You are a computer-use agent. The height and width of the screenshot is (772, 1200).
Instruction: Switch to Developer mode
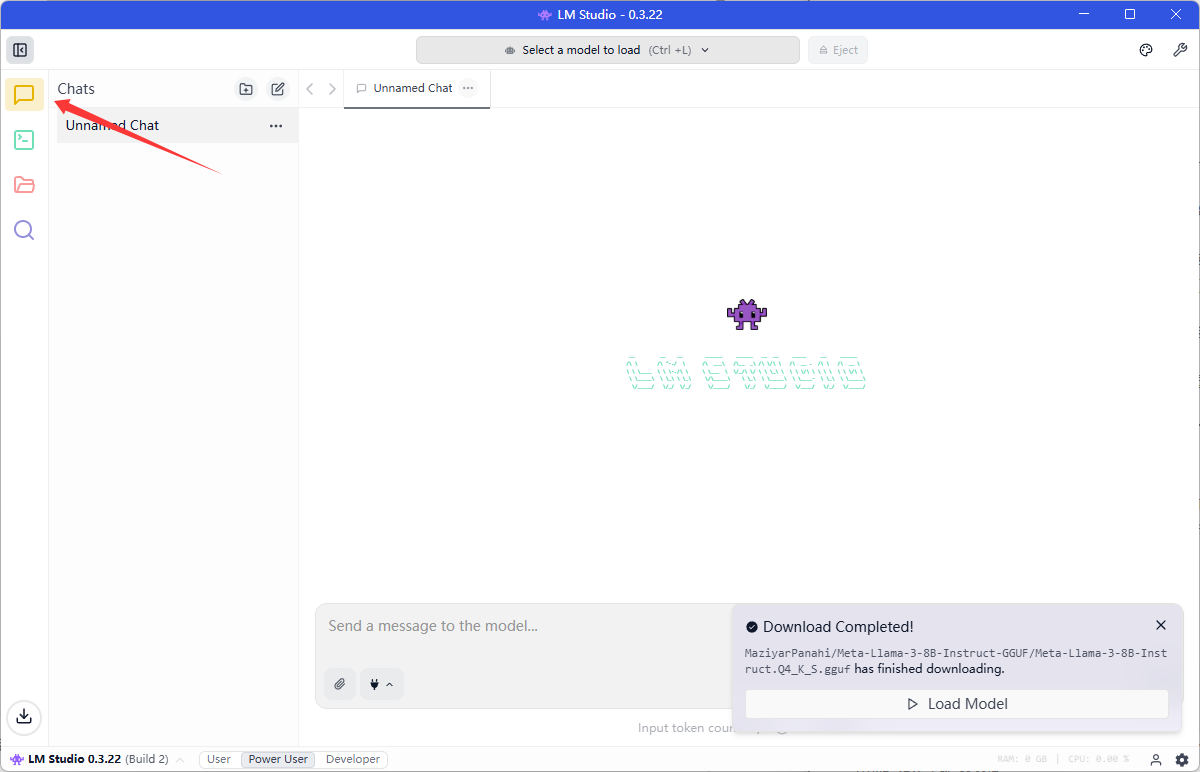353,759
